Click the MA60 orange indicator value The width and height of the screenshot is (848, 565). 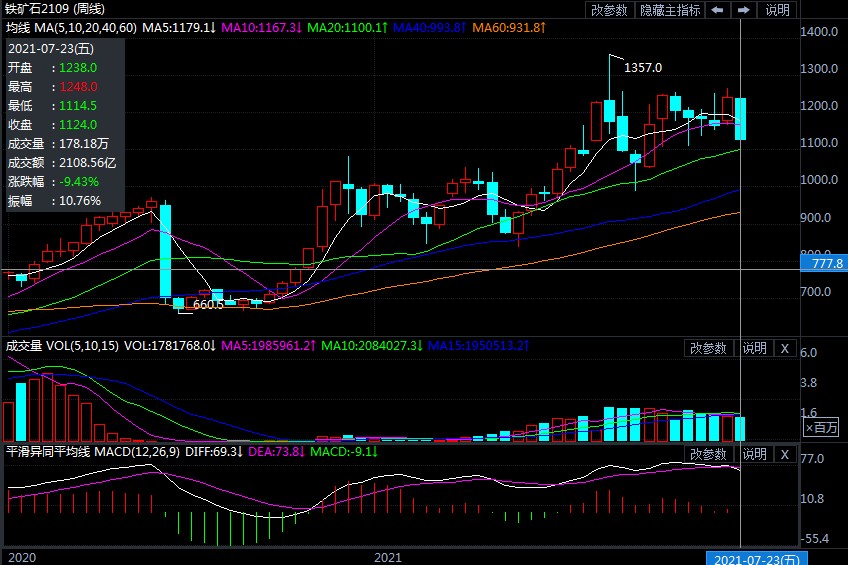(509, 27)
